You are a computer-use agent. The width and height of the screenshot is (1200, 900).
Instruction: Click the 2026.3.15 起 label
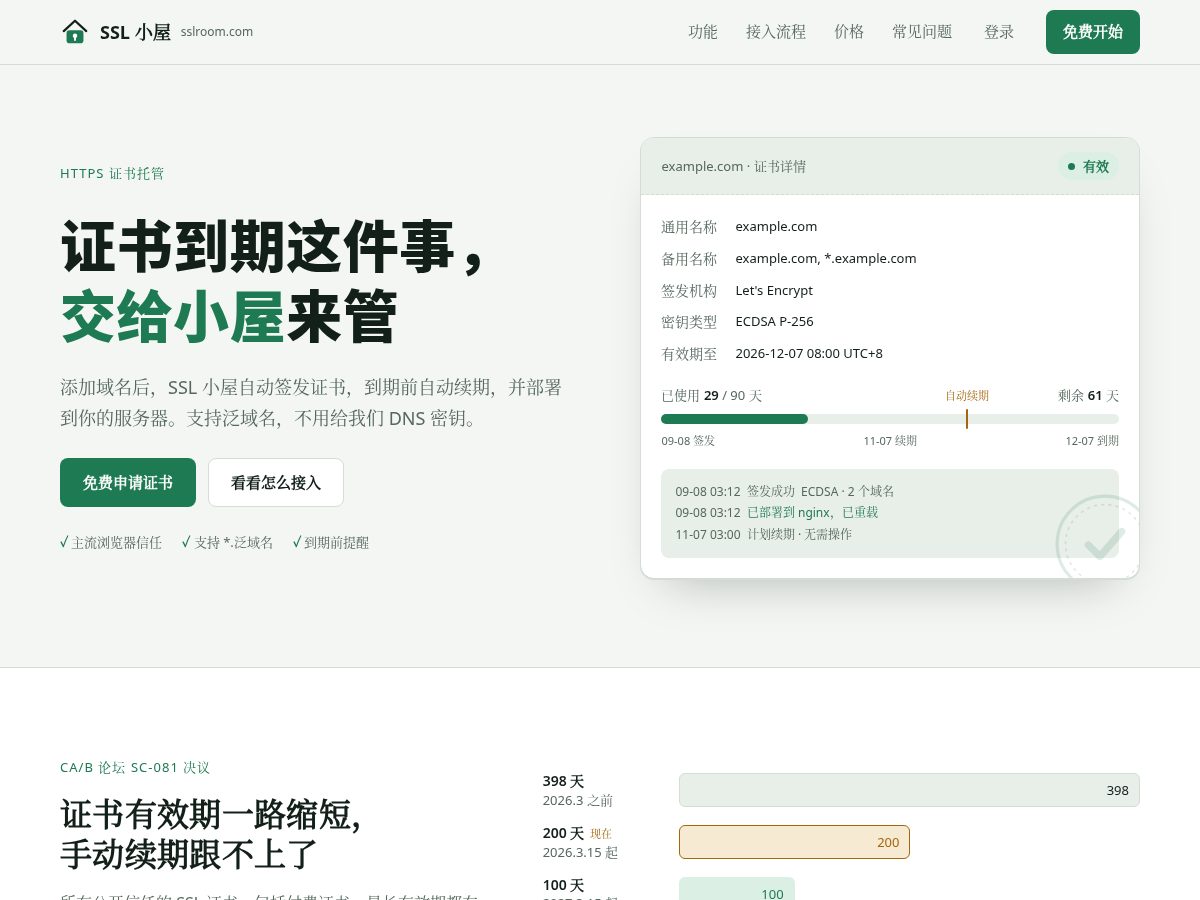click(580, 853)
